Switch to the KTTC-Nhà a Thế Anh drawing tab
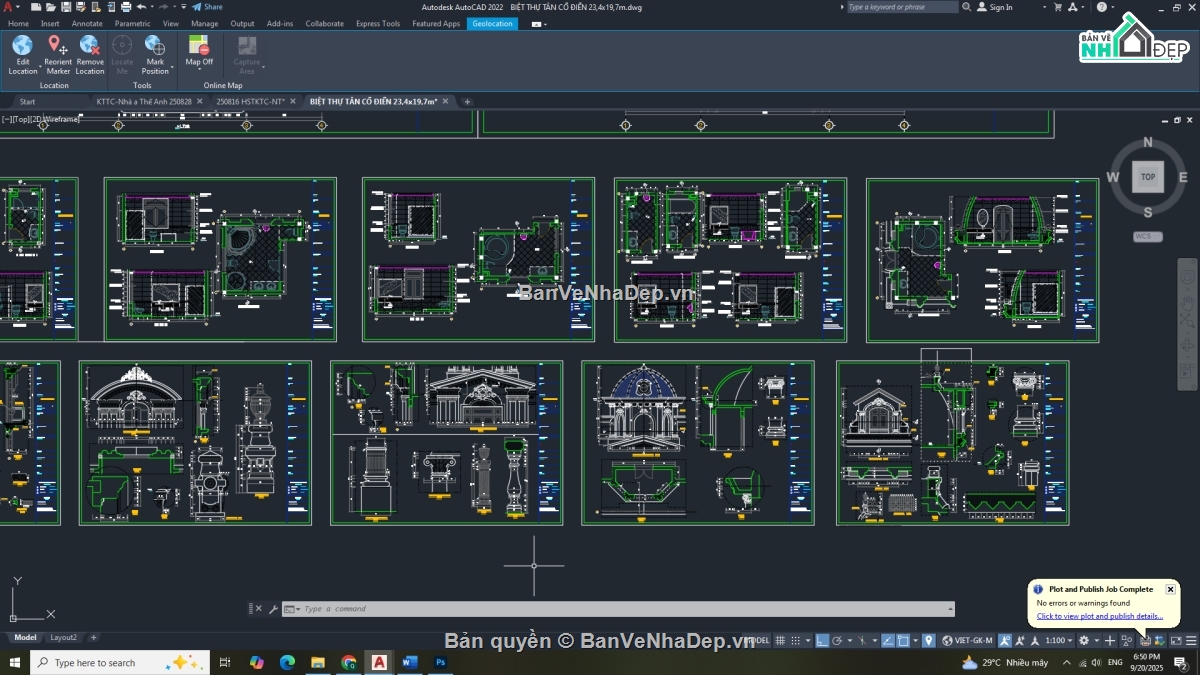1200x675 pixels. tap(144, 101)
